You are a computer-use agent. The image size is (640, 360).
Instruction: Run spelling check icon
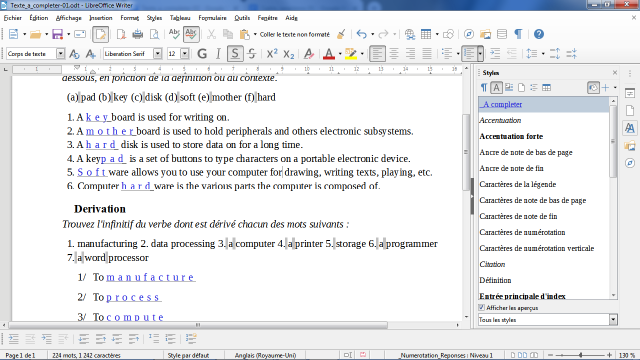(174, 34)
